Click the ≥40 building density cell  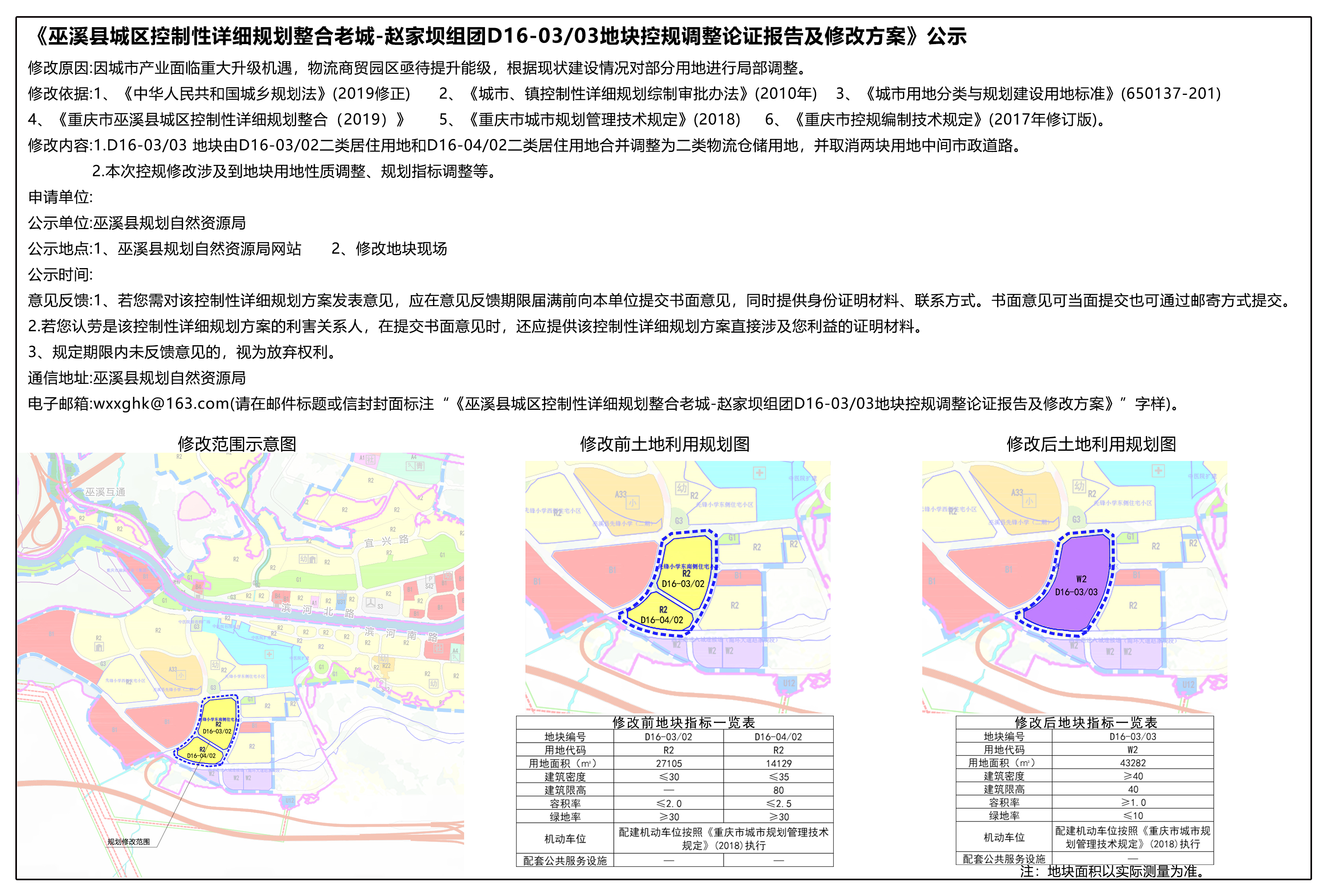click(x=1133, y=776)
